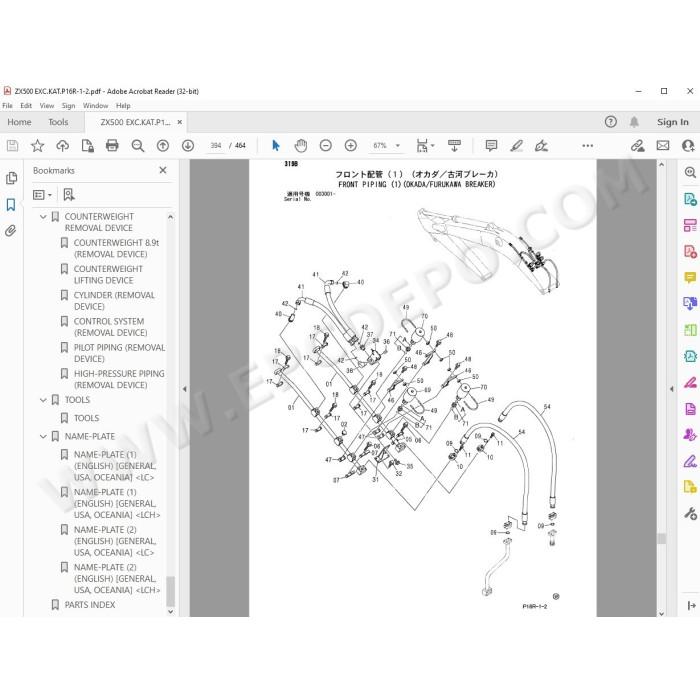Toggle the Page Thumbnails panel
The width and height of the screenshot is (700, 700).
pos(11,178)
